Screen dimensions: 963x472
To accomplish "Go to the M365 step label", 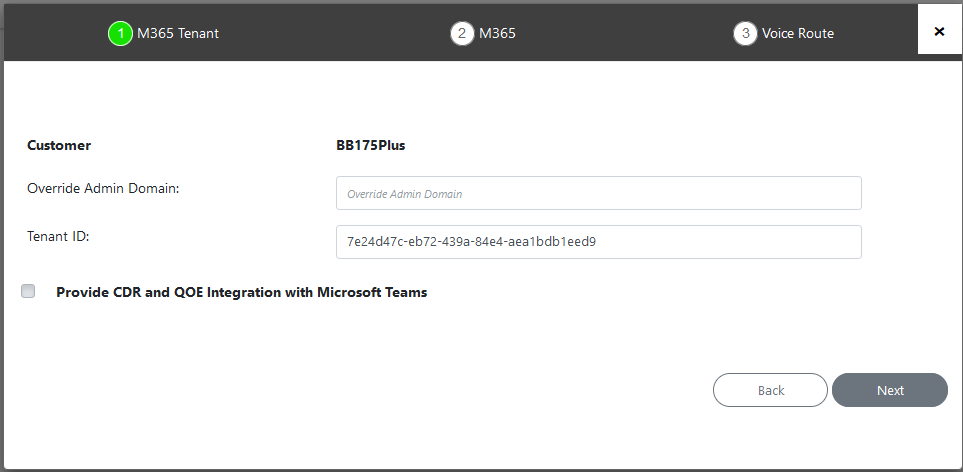I will coord(497,33).
